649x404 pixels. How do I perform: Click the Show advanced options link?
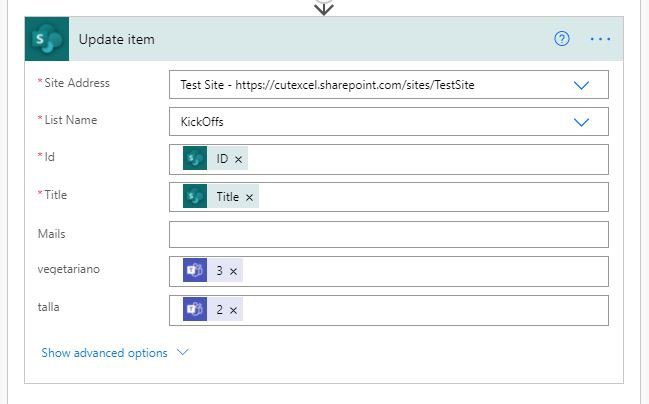coord(104,353)
